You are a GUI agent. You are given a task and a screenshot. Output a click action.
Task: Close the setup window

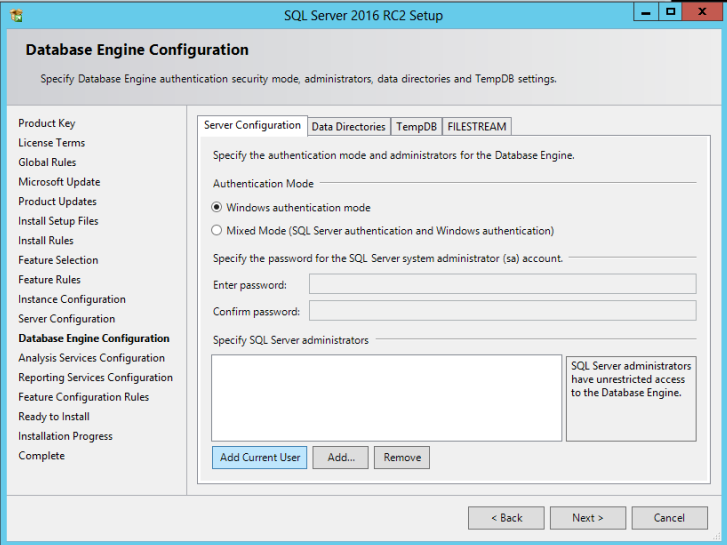pos(702,12)
